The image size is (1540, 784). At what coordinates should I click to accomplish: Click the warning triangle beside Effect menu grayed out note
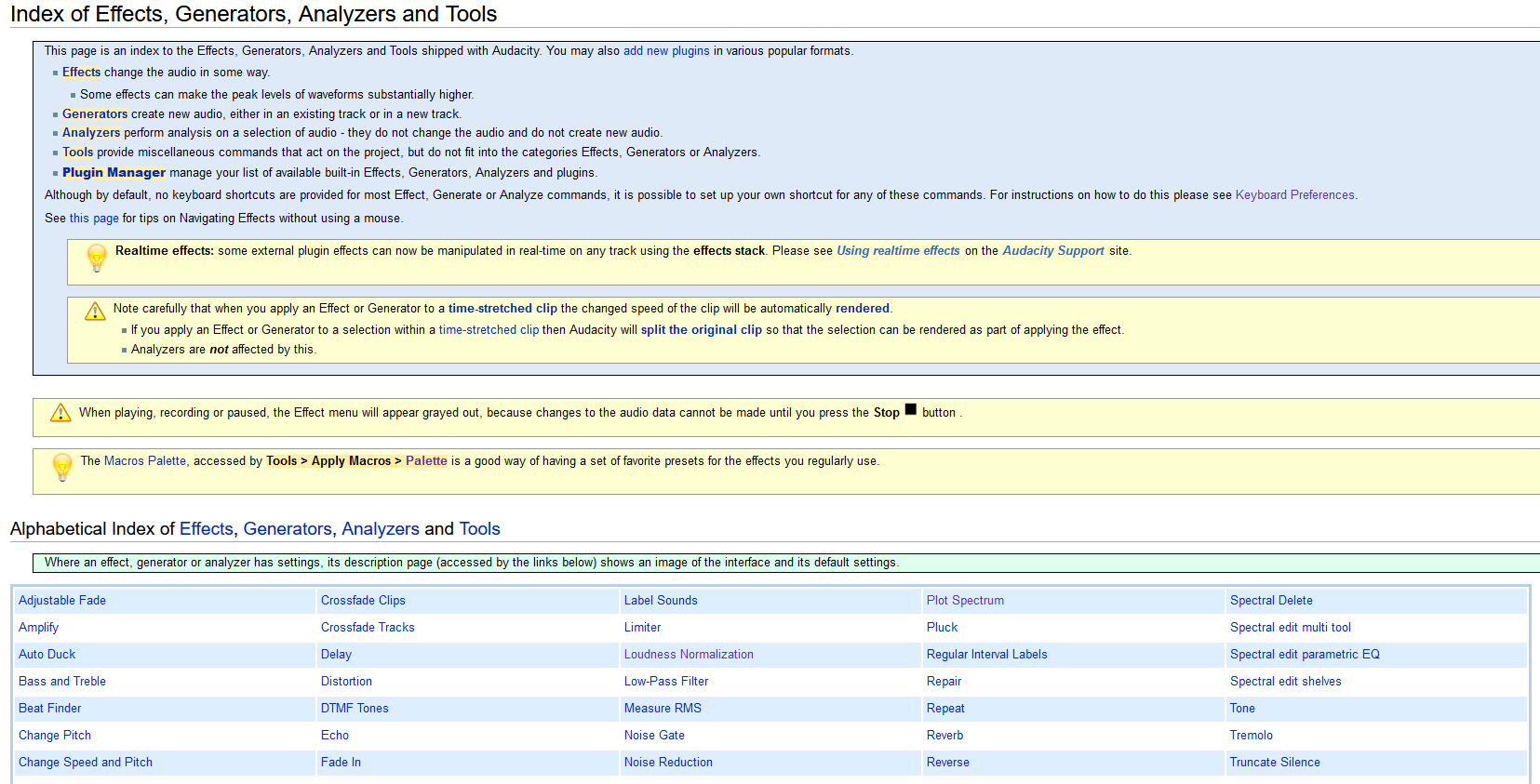tap(60, 412)
